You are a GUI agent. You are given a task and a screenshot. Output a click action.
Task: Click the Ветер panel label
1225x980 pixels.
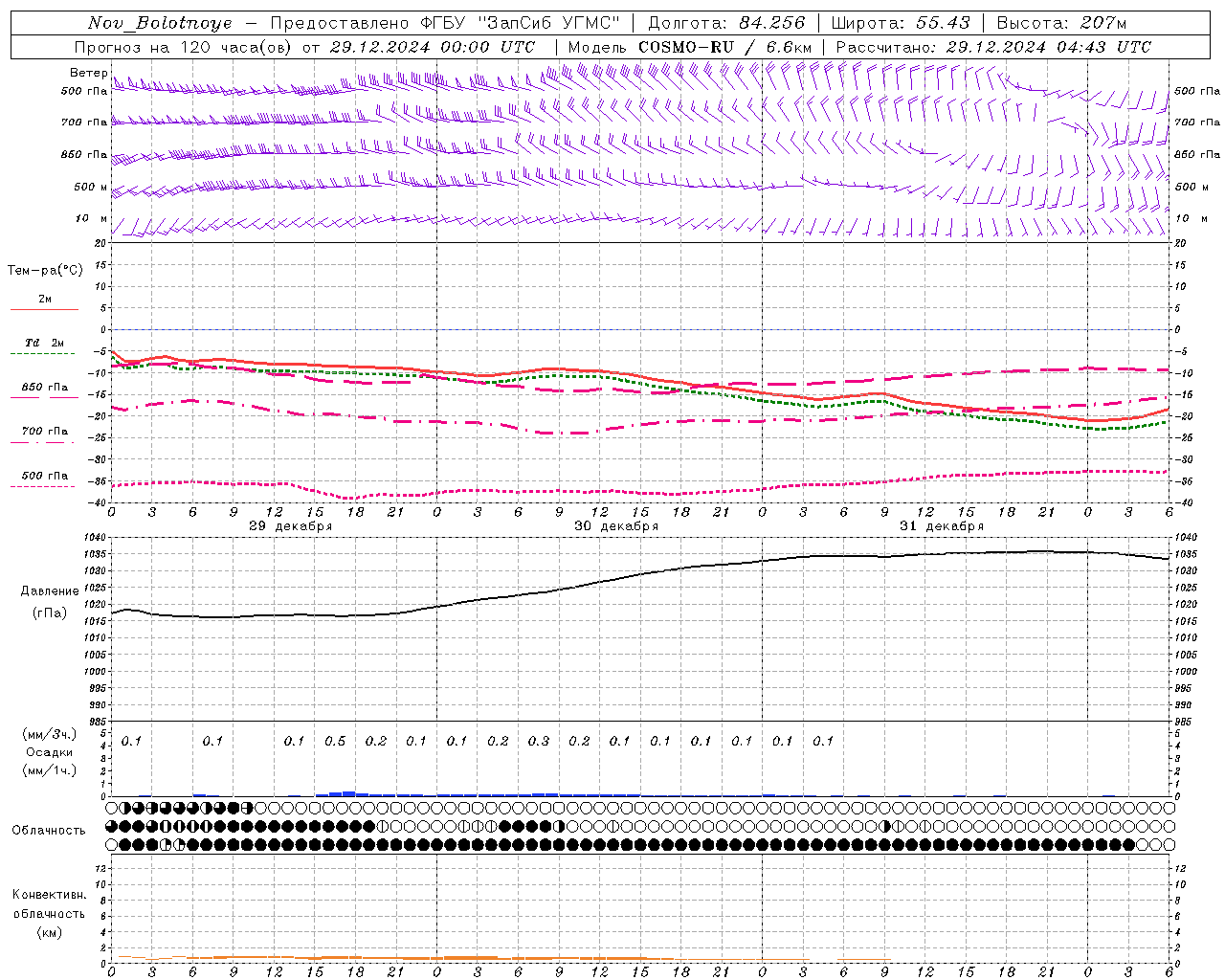click(88, 73)
